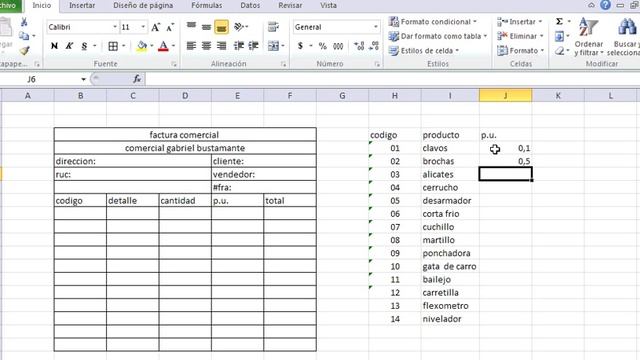Switch to the Revisar tab
The width and height of the screenshot is (640, 360).
[290, 5]
